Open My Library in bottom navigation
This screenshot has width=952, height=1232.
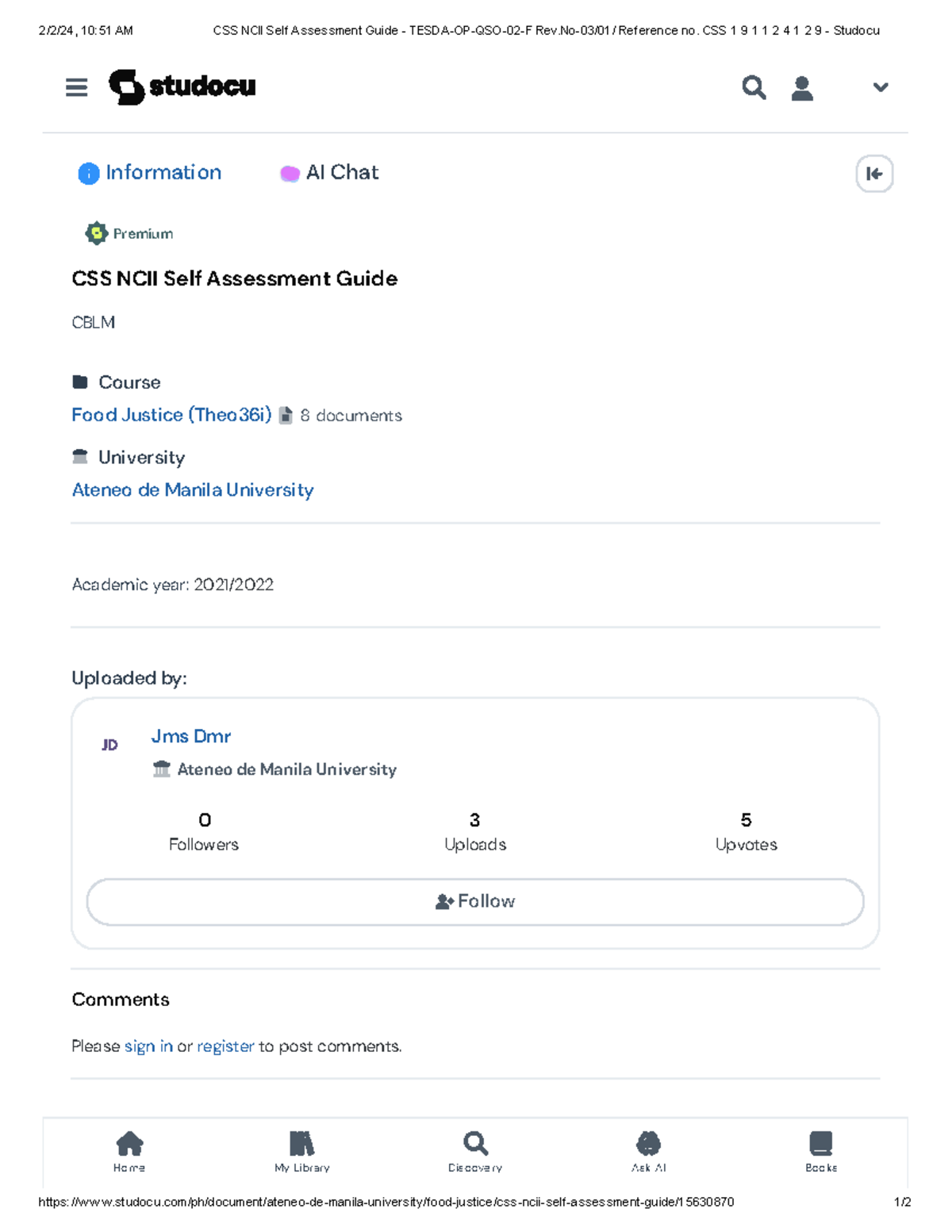302,1151
